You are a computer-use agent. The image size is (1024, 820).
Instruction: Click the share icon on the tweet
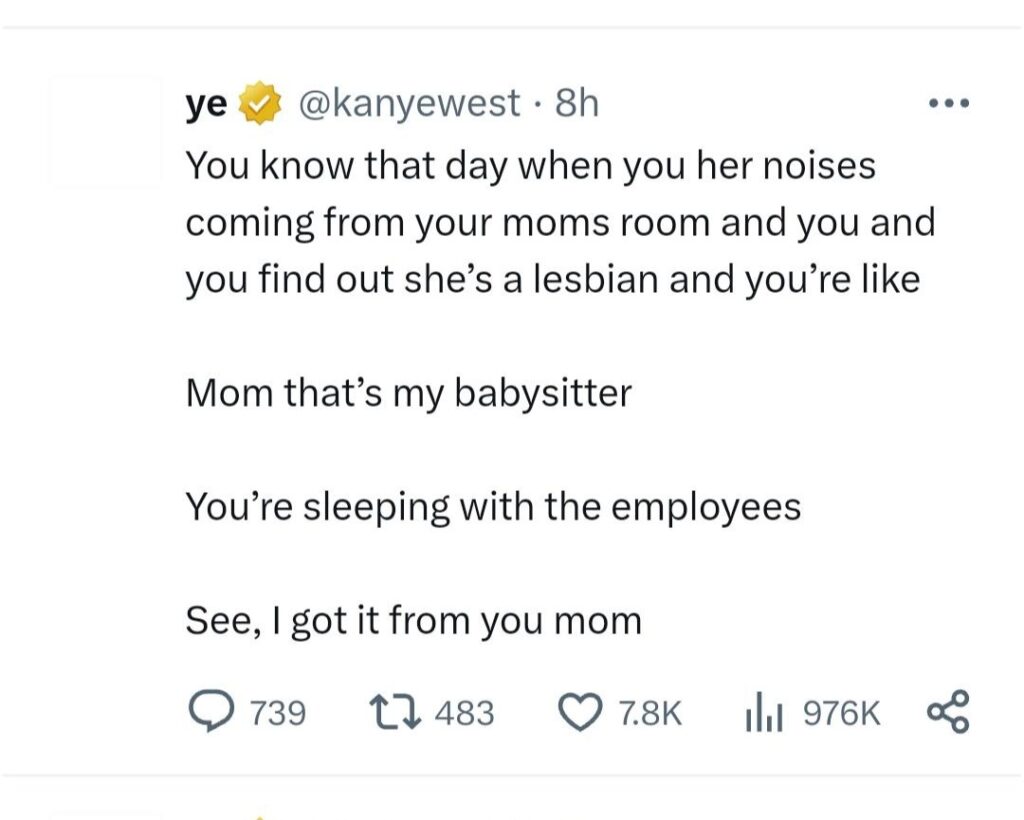(x=948, y=712)
